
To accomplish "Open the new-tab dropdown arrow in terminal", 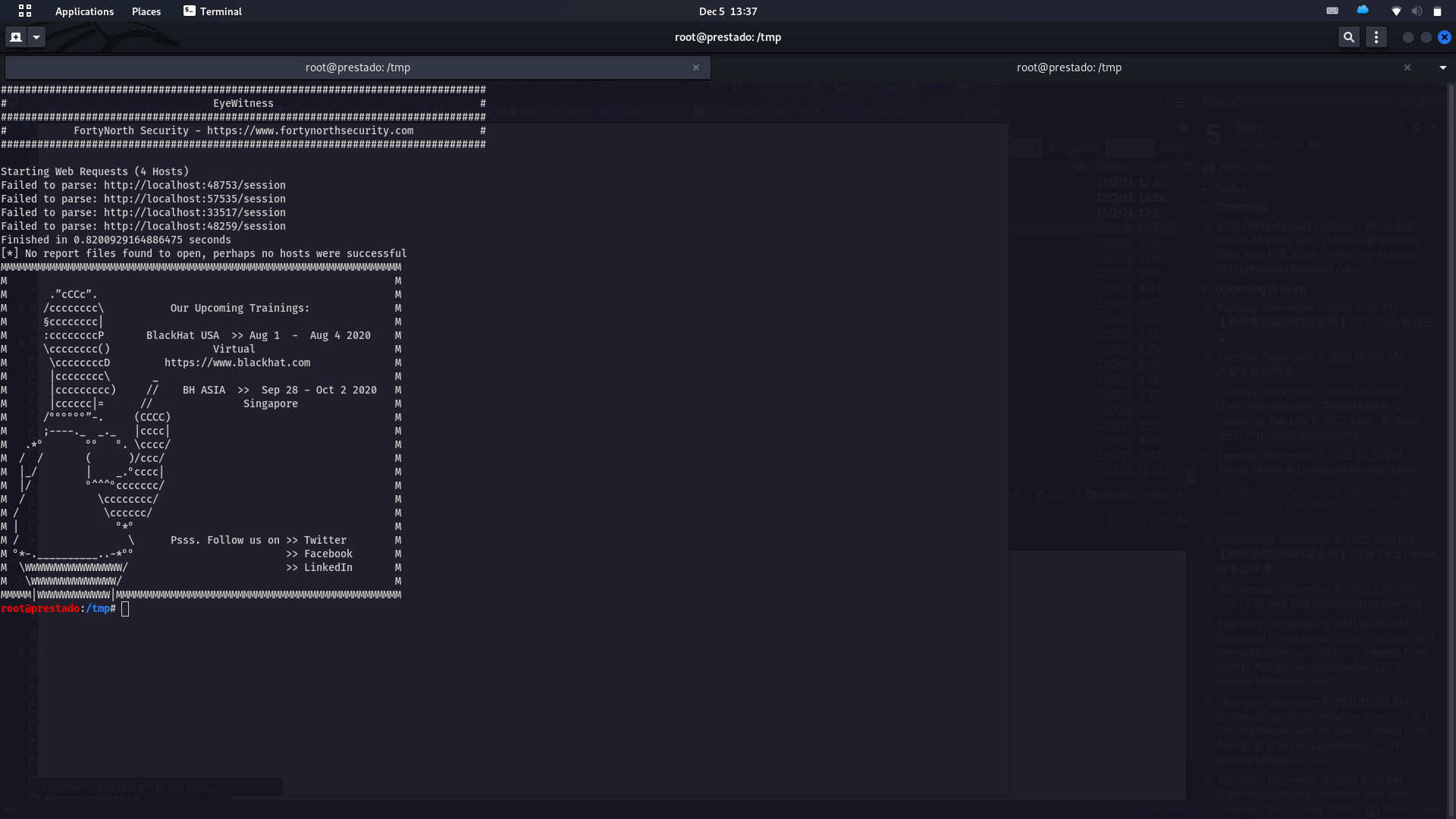I will (36, 36).
